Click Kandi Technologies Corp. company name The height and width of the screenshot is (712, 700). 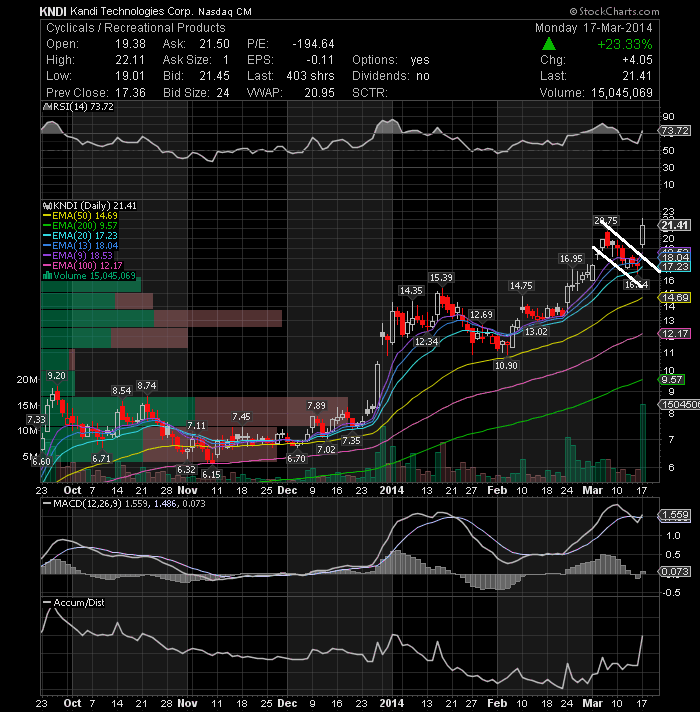coord(132,11)
